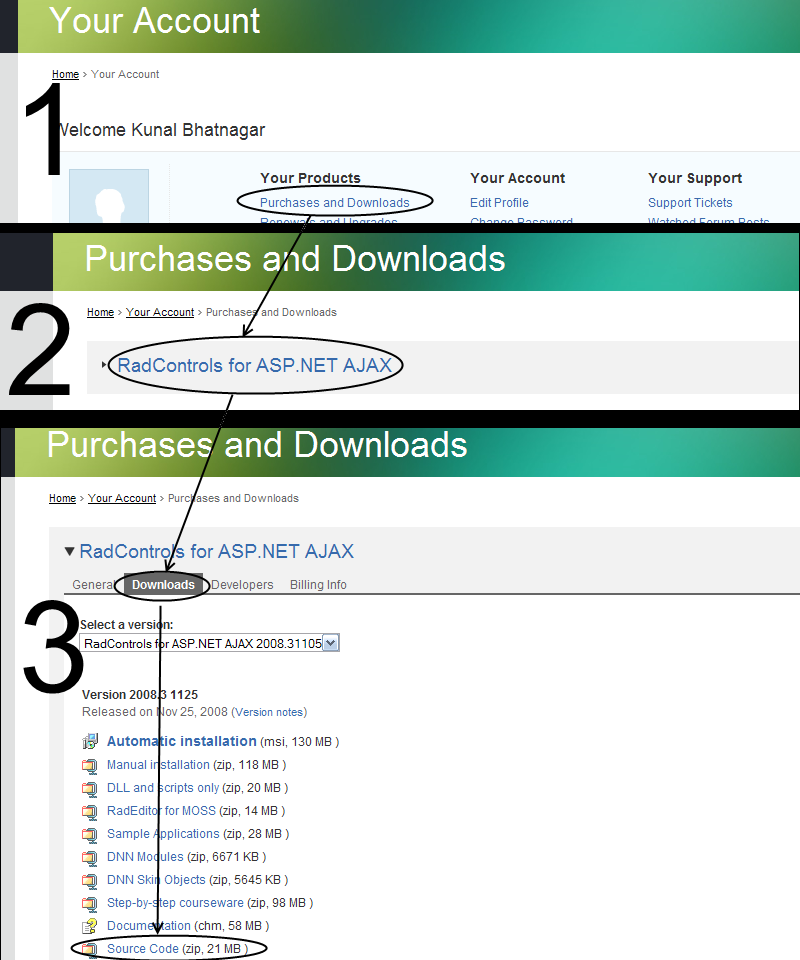800x960 pixels.
Task: Click the zip icon beside Sample Applications
Action: [x=90, y=834]
